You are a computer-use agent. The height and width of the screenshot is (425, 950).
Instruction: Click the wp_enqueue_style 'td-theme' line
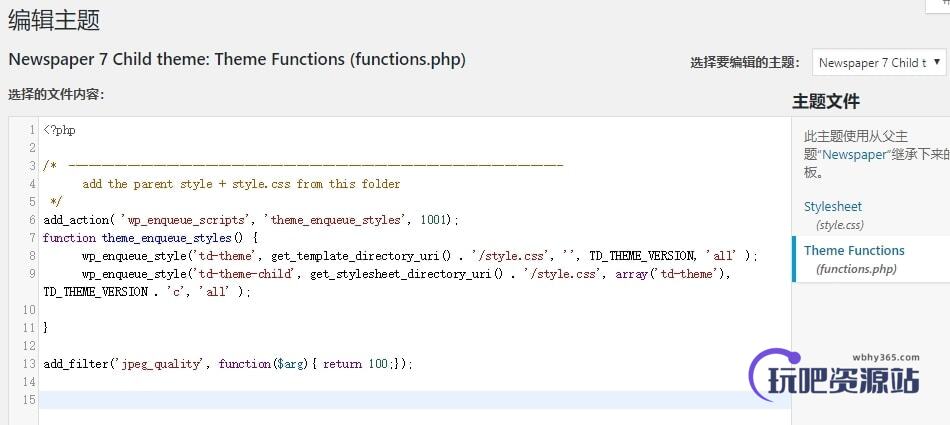pos(420,256)
